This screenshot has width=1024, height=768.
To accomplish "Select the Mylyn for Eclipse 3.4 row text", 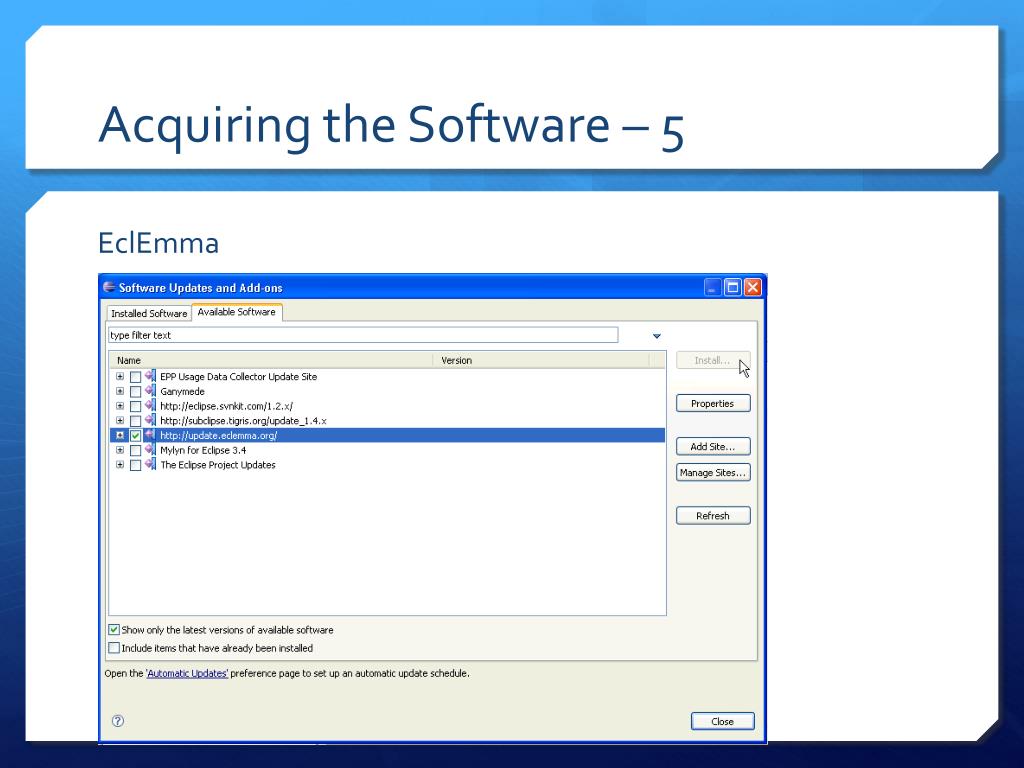I will [203, 451].
